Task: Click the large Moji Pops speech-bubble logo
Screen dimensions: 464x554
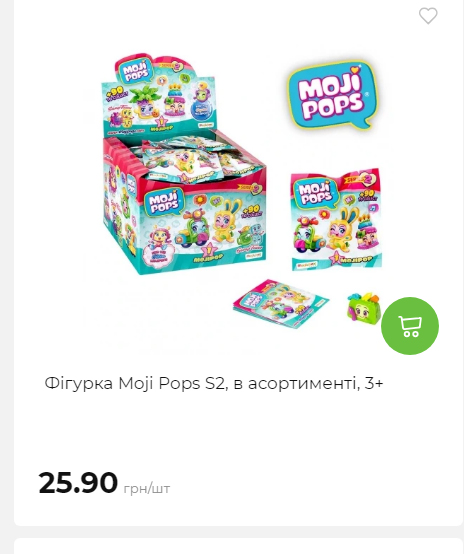Action: point(331,95)
